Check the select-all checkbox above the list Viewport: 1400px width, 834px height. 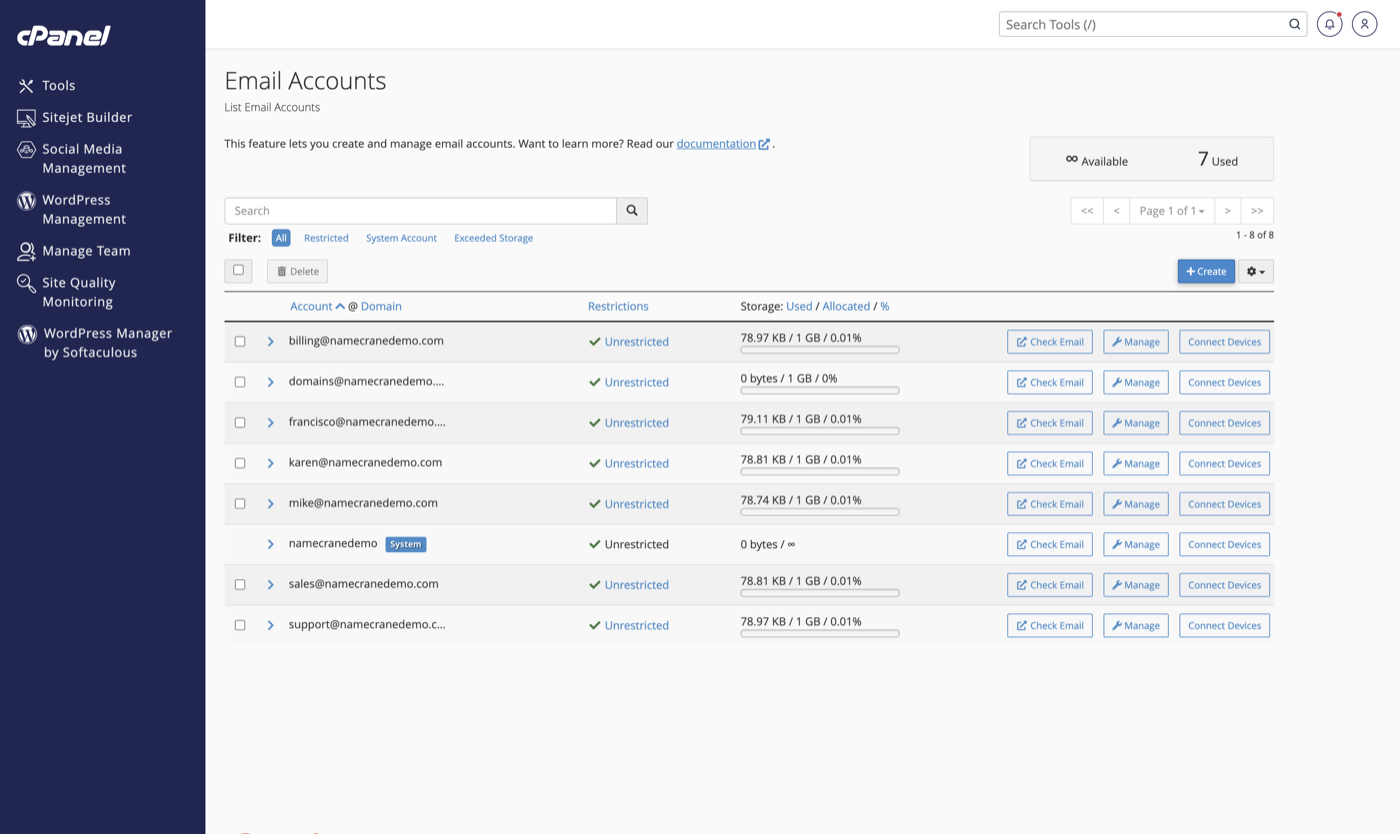[239, 270]
